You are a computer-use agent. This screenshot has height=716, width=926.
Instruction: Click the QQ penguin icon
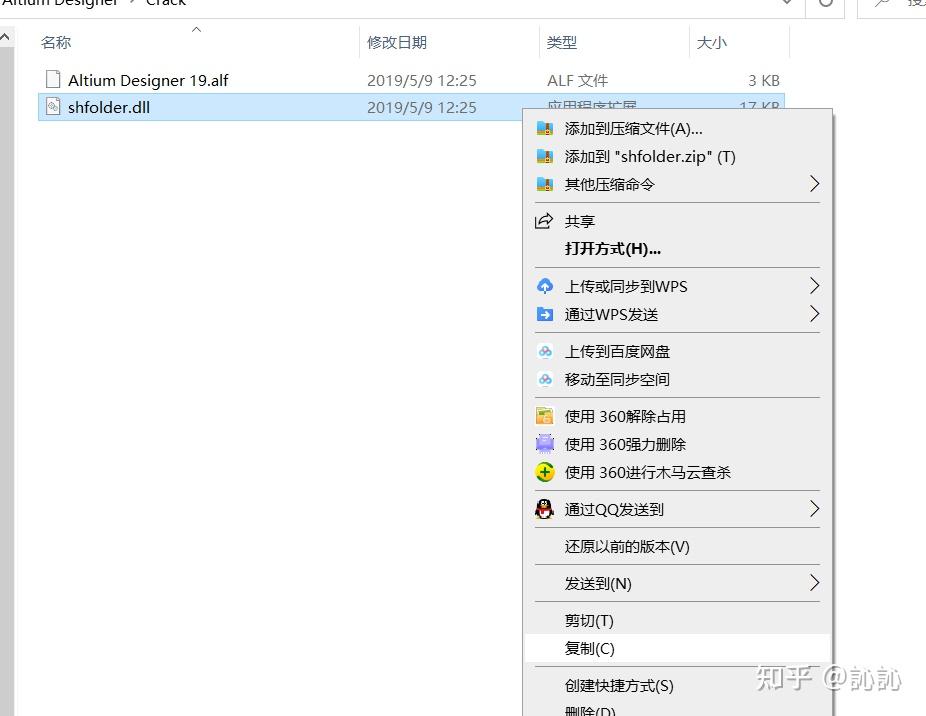tap(544, 509)
